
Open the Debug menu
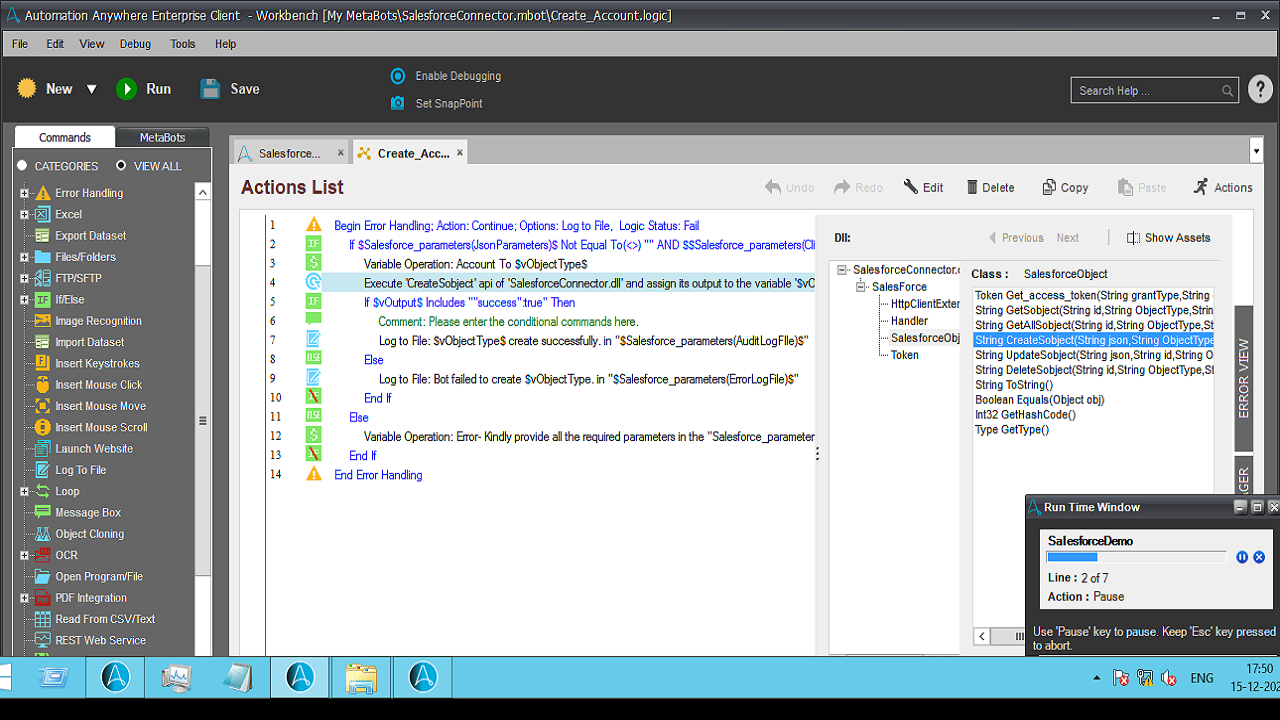tap(135, 44)
